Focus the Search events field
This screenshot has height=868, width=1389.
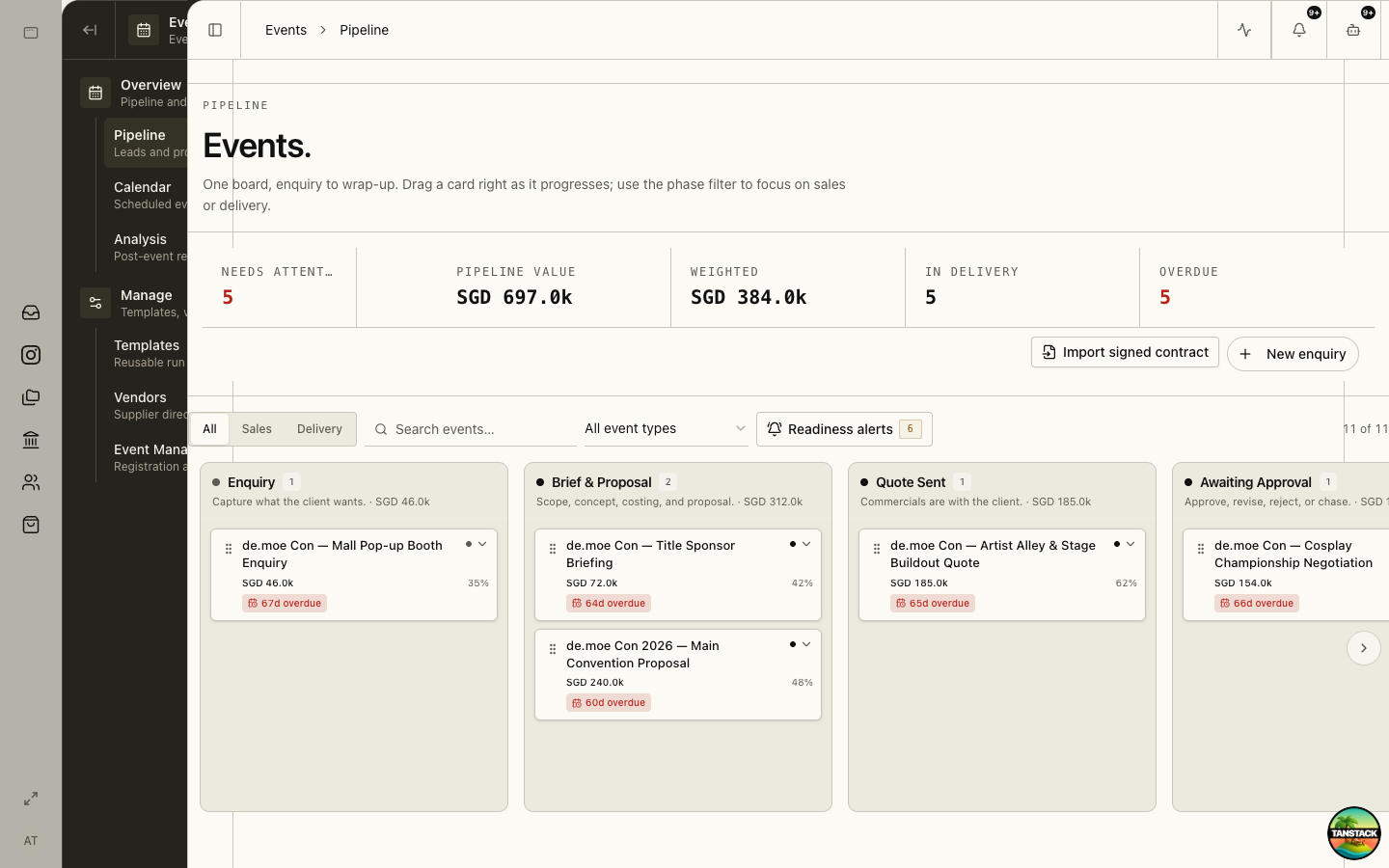pos(471,429)
